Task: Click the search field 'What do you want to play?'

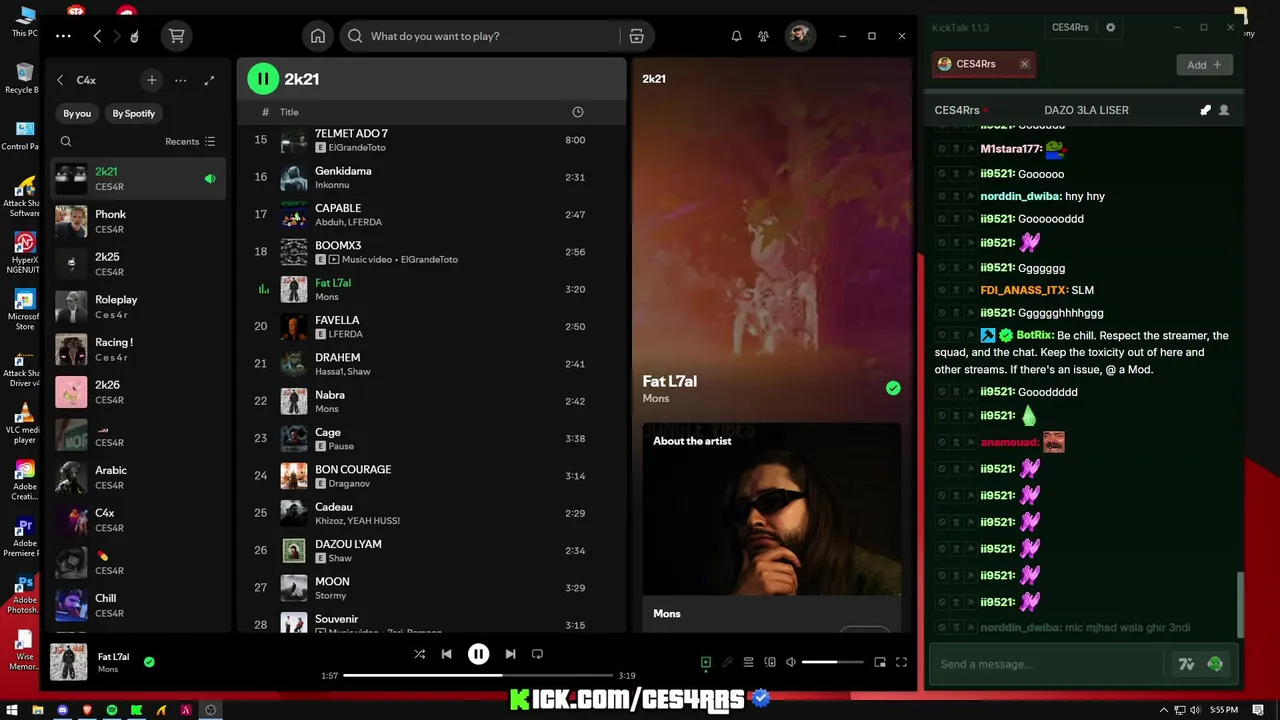Action: pos(480,36)
